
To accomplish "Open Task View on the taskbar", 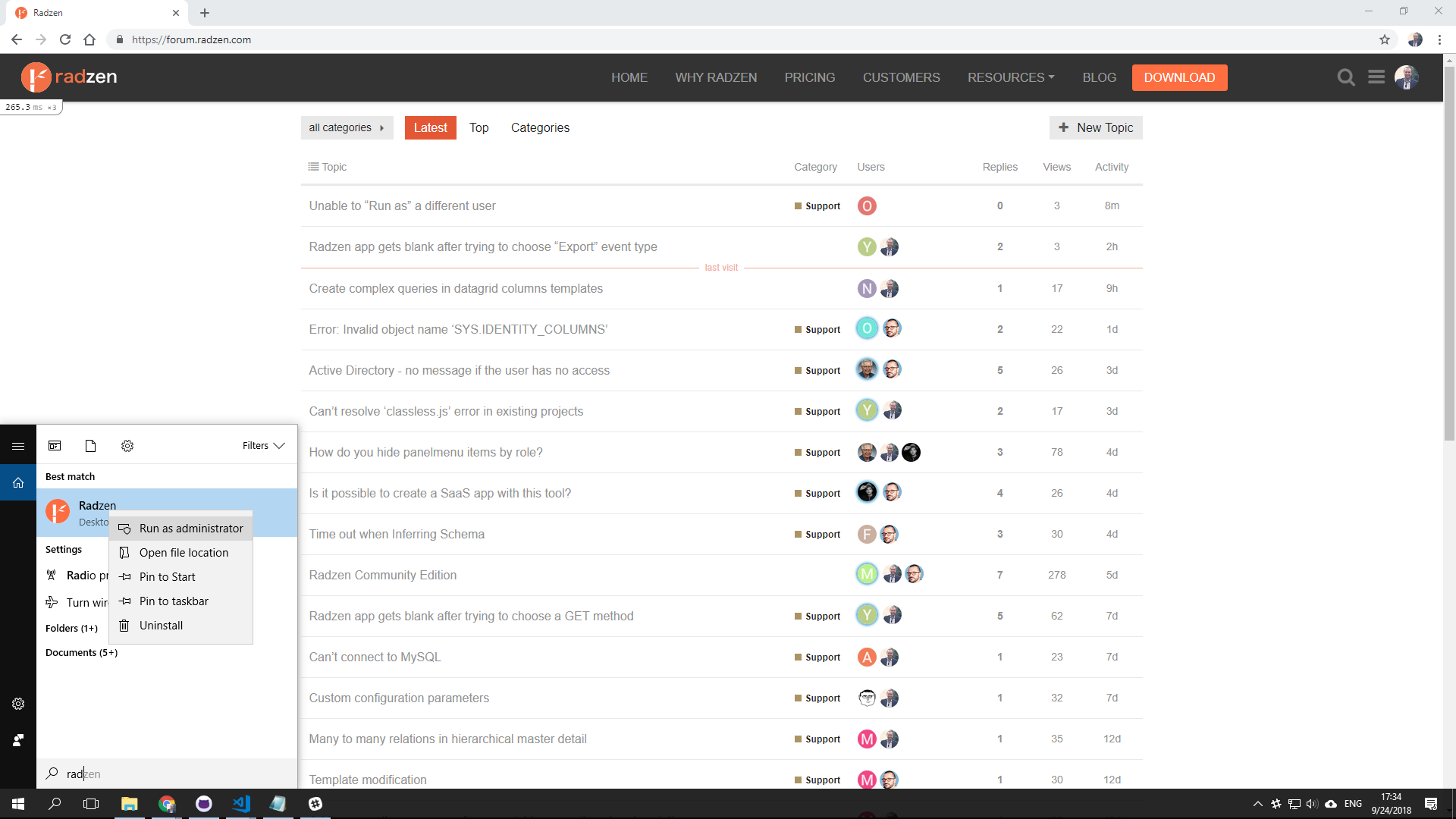I will (91, 804).
